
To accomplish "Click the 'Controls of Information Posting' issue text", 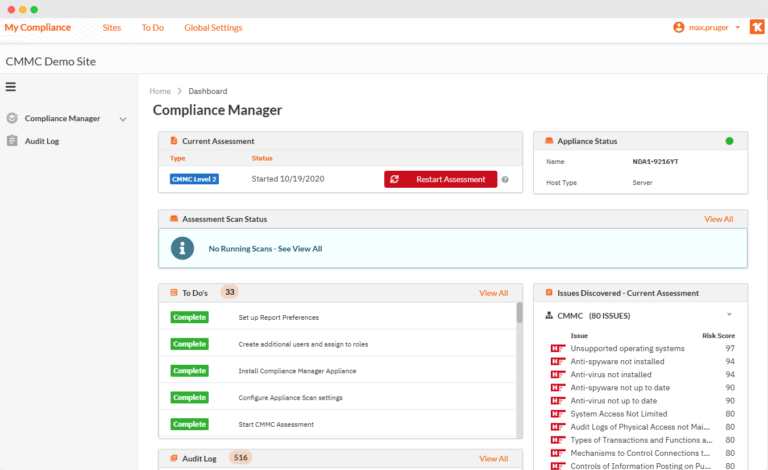I will [x=641, y=466].
